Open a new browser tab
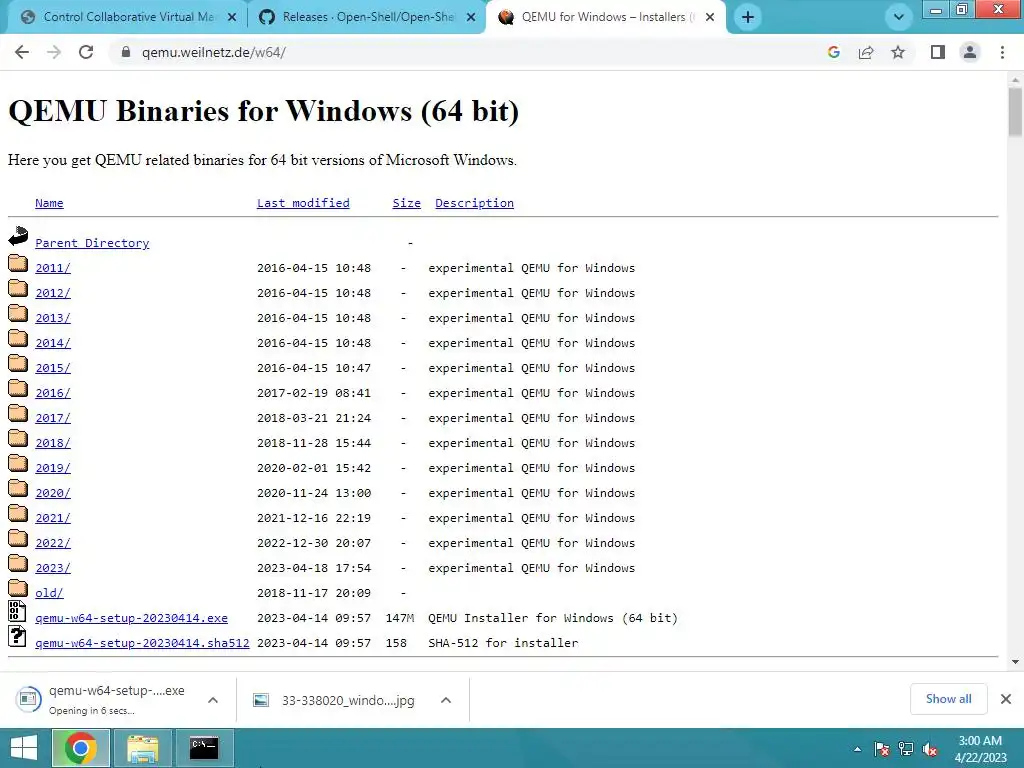1024x768 pixels. tap(748, 17)
